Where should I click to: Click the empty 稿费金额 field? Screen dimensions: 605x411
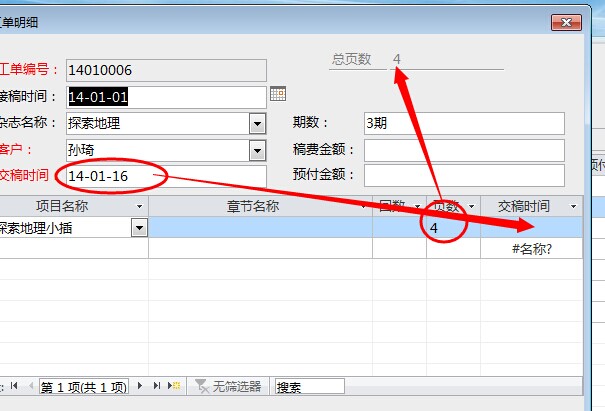coord(463,150)
